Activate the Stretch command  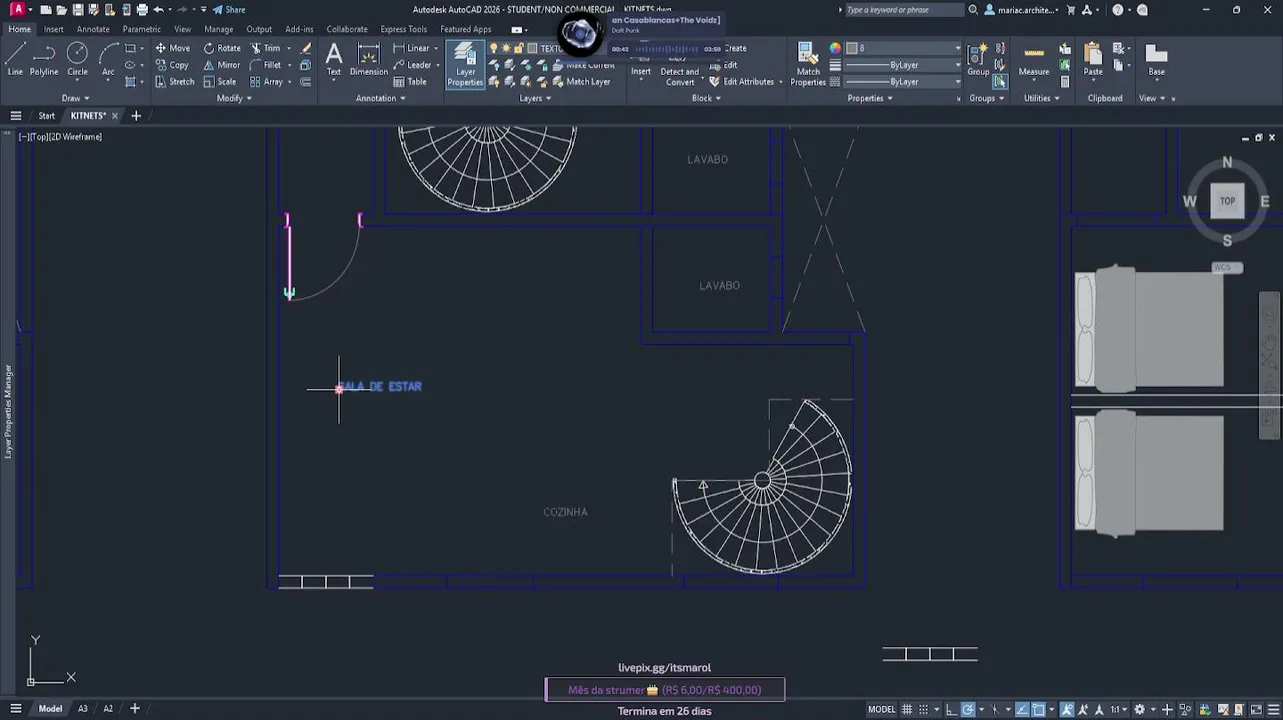(x=175, y=82)
